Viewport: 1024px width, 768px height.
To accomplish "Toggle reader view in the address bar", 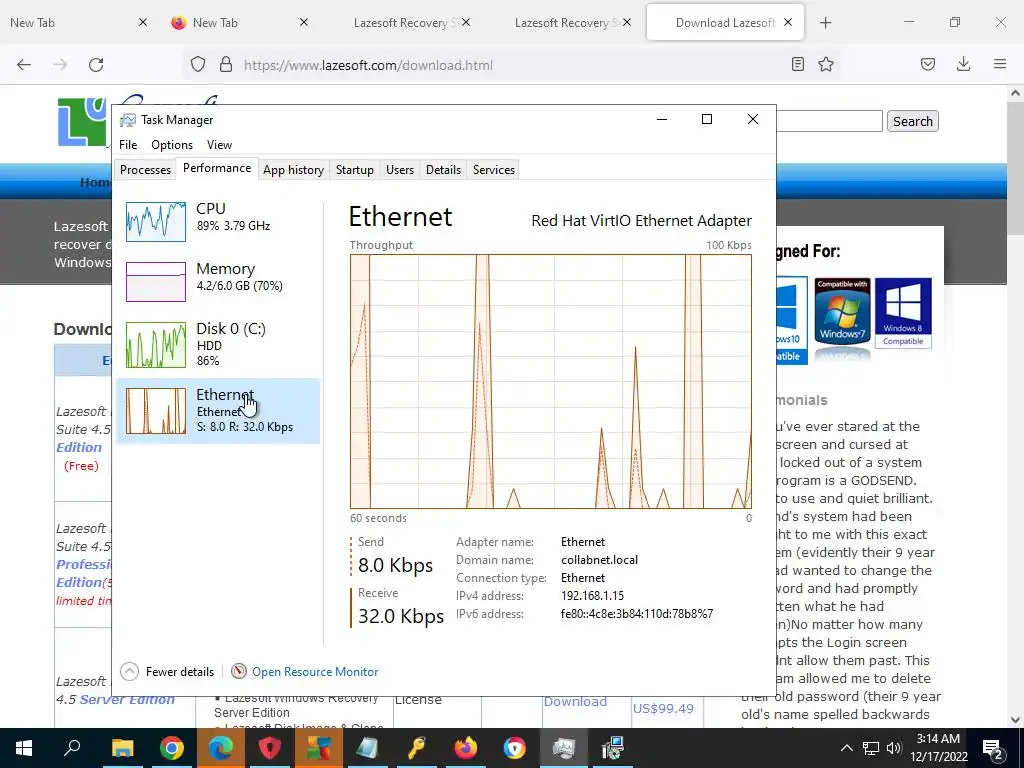I will pyautogui.click(x=797, y=64).
